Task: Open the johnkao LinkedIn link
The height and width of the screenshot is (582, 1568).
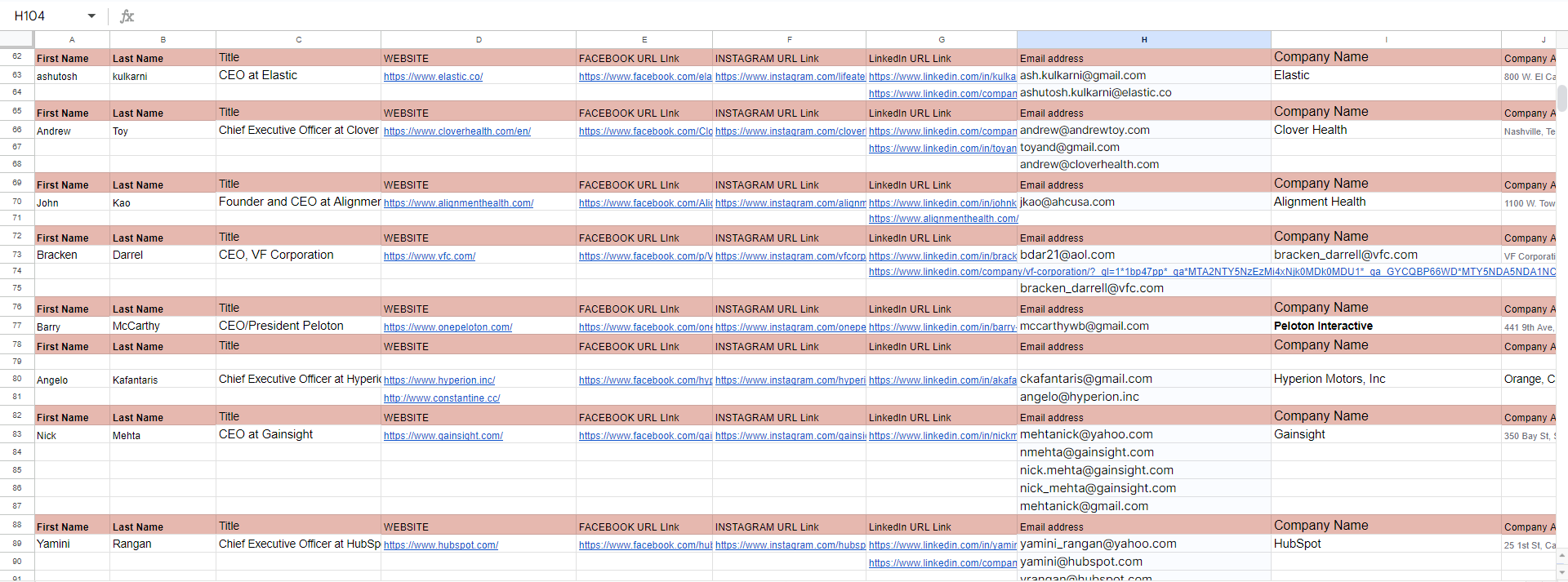Action: (x=942, y=203)
